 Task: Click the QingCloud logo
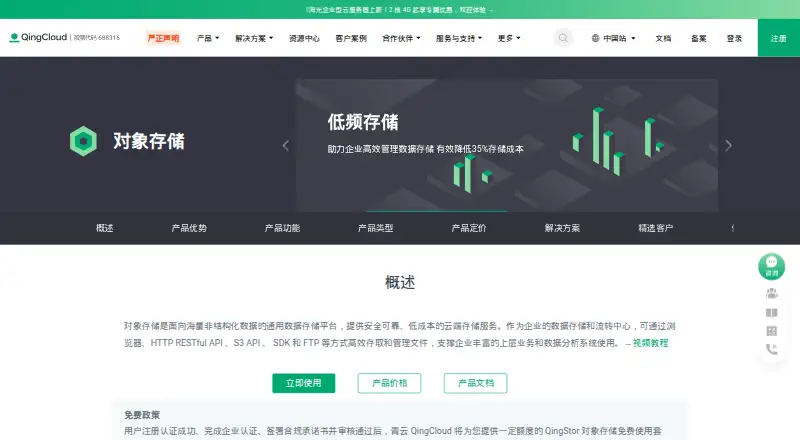[x=38, y=37]
